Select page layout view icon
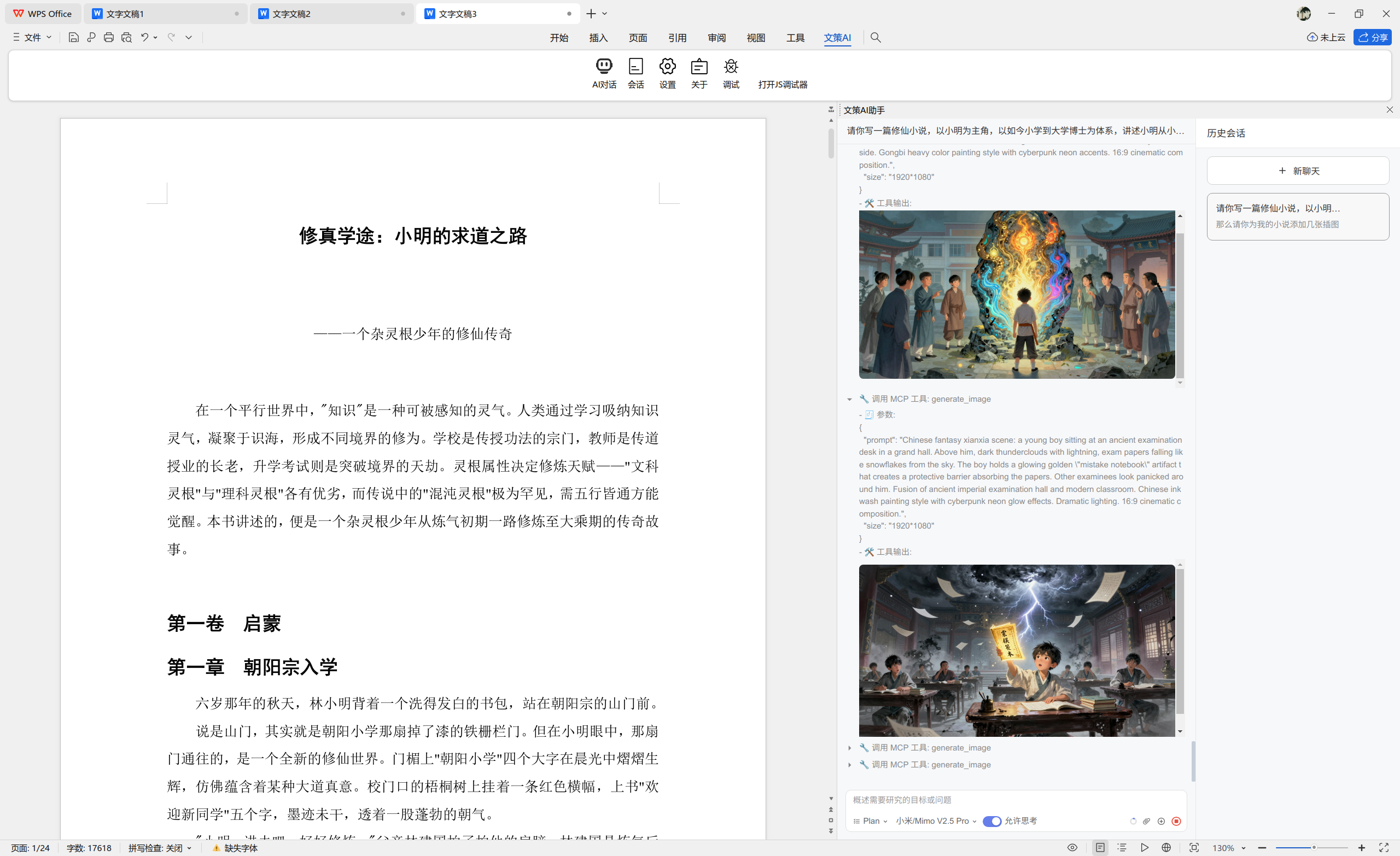1400x856 pixels. point(1100,847)
